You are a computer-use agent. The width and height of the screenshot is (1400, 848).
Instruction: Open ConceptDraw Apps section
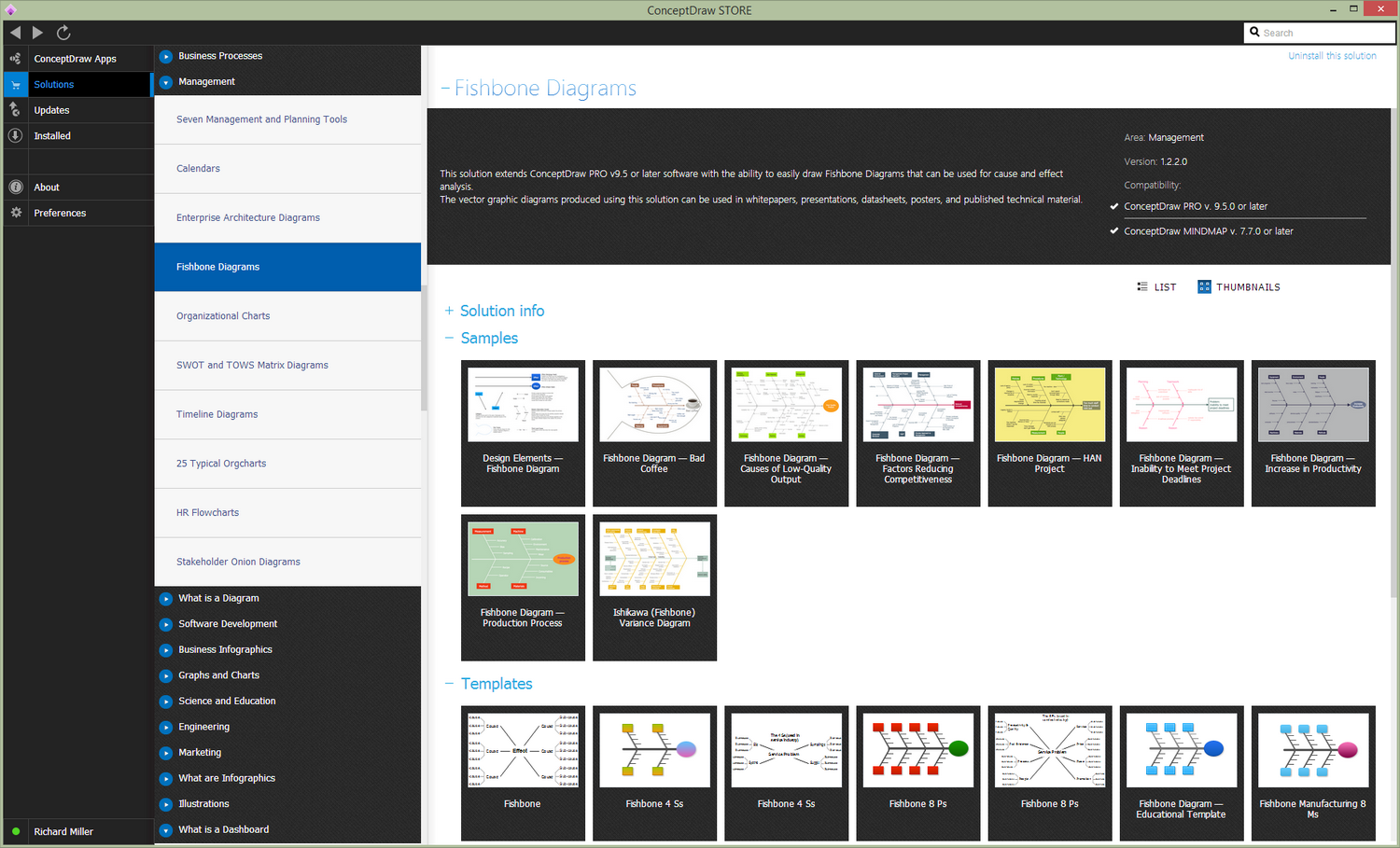pyautogui.click(x=78, y=58)
